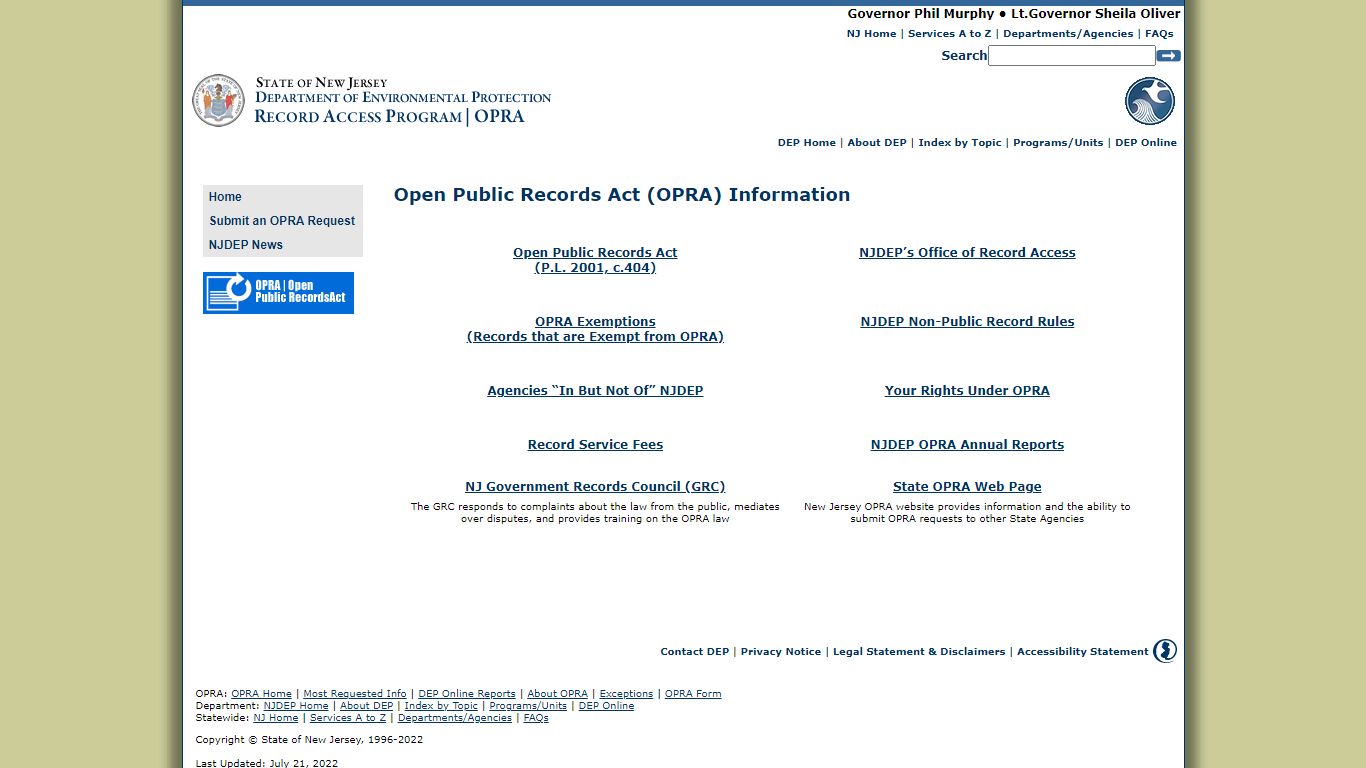Open Your Rights Under OPRA link
Viewport: 1366px width, 768px height.
pos(967,391)
